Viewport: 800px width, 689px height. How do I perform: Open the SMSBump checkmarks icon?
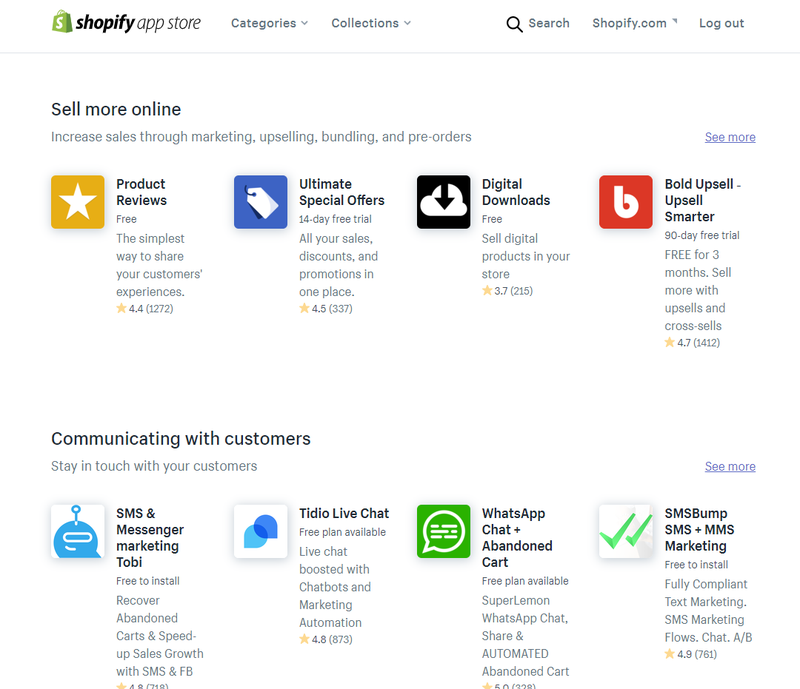coord(626,531)
